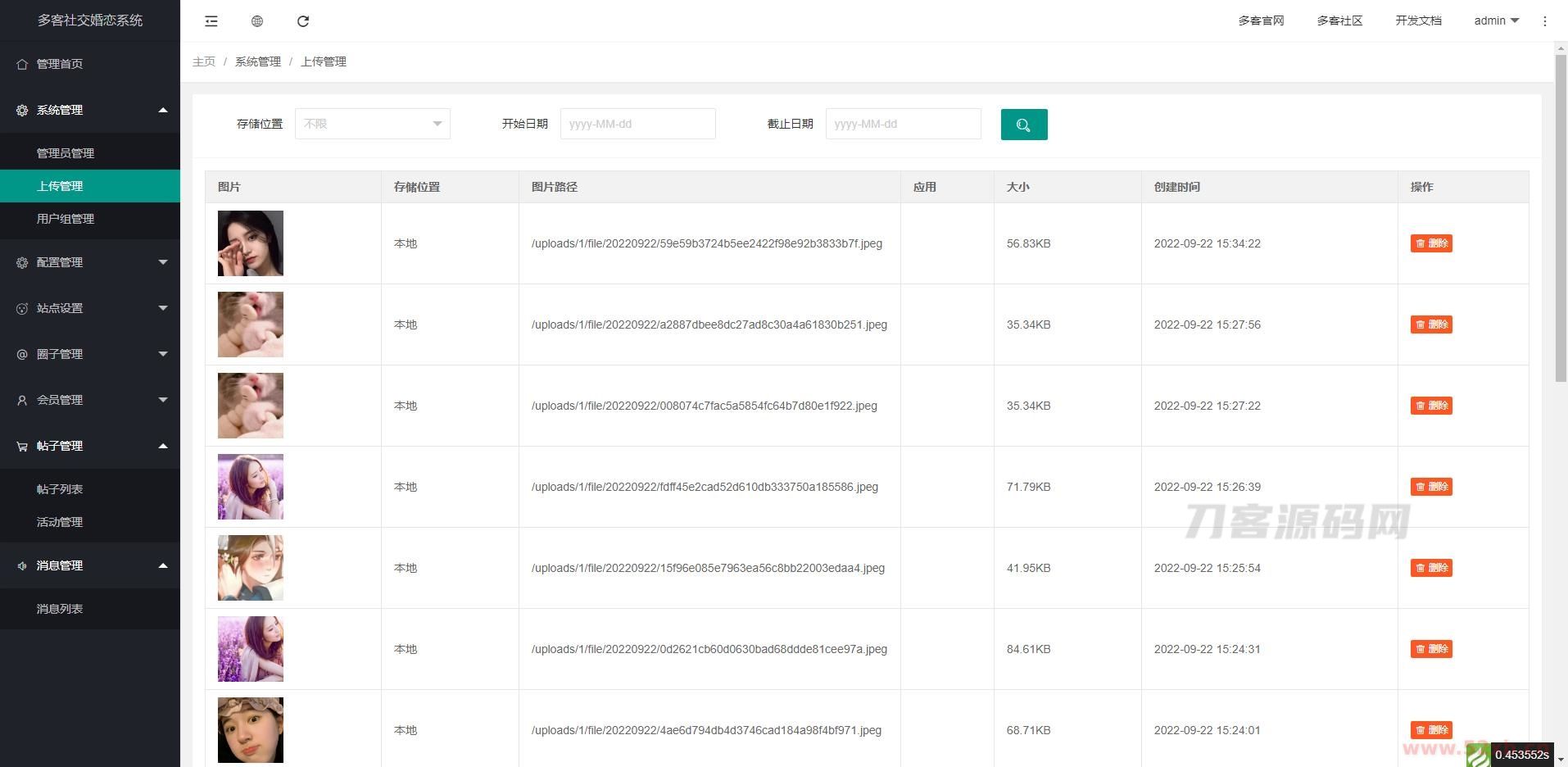Expand the 会员管理 sidebar menu
Image resolution: width=1568 pixels, height=767 pixels.
(x=89, y=400)
